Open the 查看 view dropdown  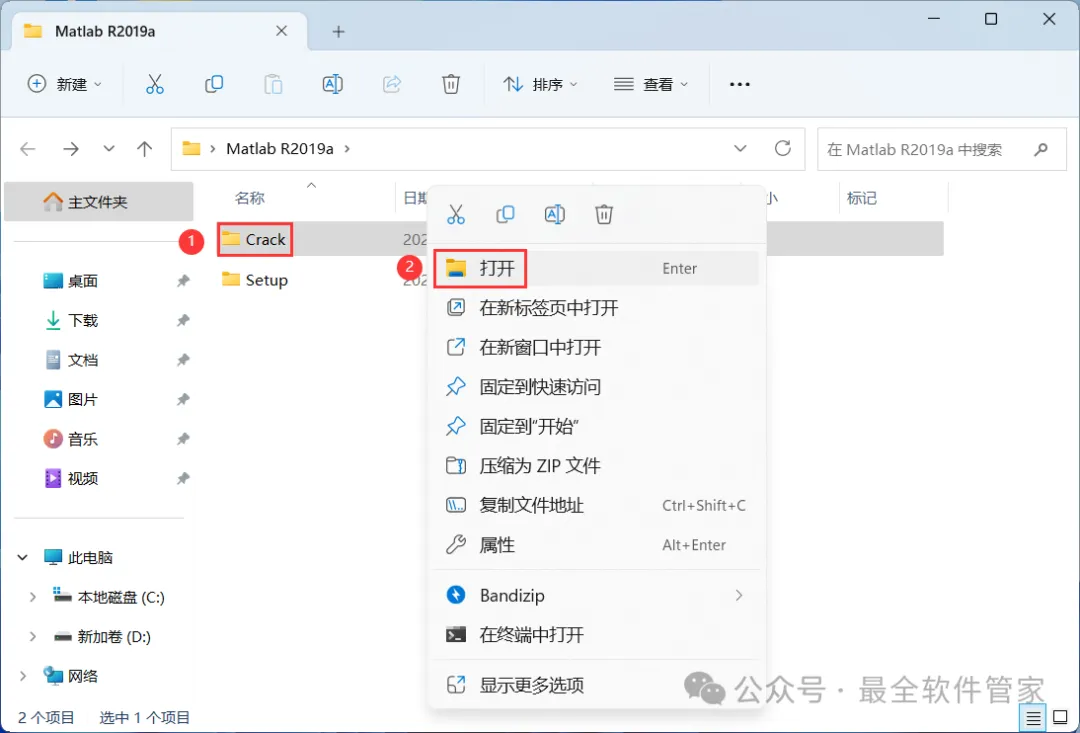(651, 84)
